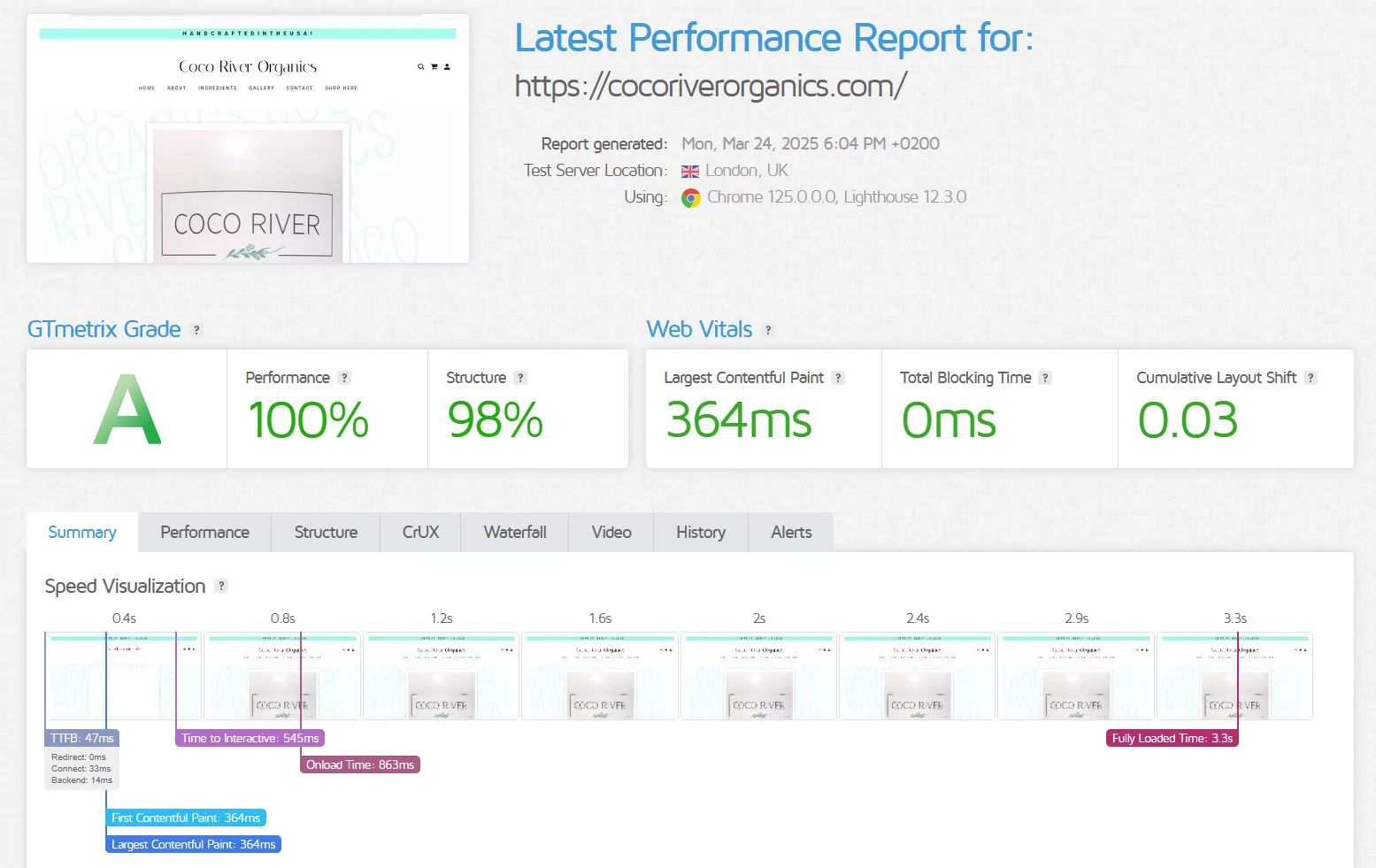Select the Video tab

(611, 533)
